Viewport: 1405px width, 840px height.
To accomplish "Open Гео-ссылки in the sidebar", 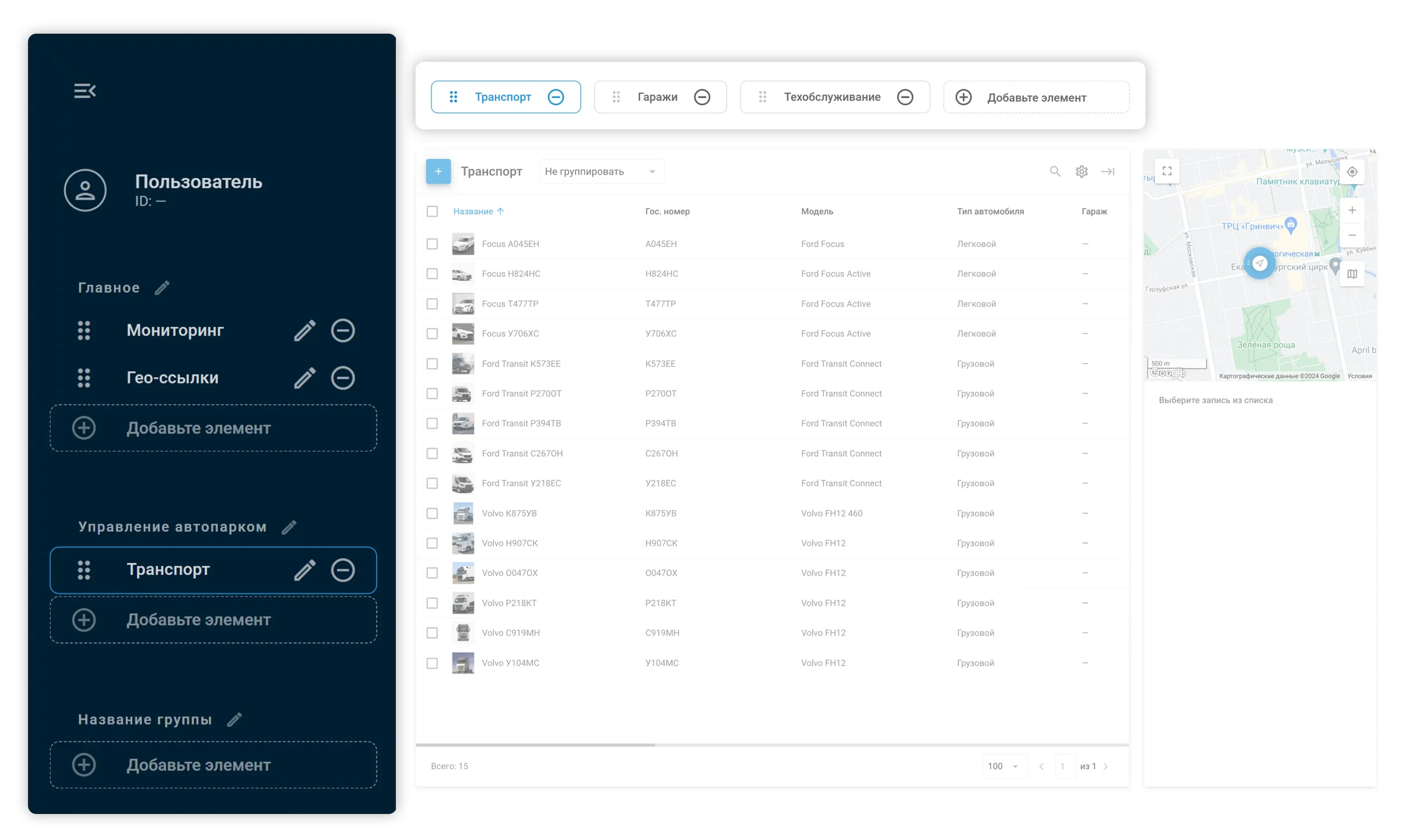I will click(x=173, y=378).
